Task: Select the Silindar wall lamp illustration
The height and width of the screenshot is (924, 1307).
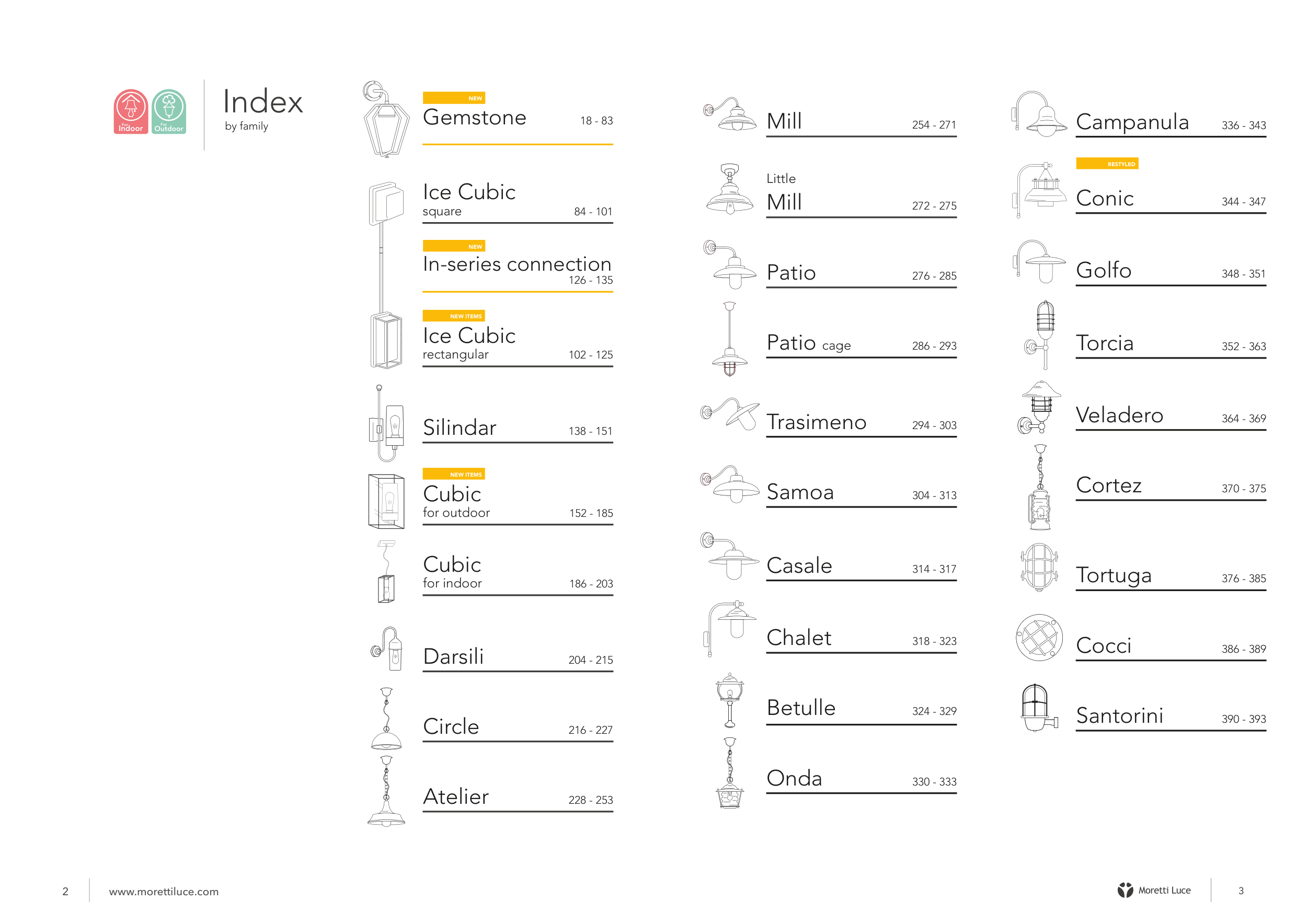Action: pyautogui.click(x=386, y=423)
